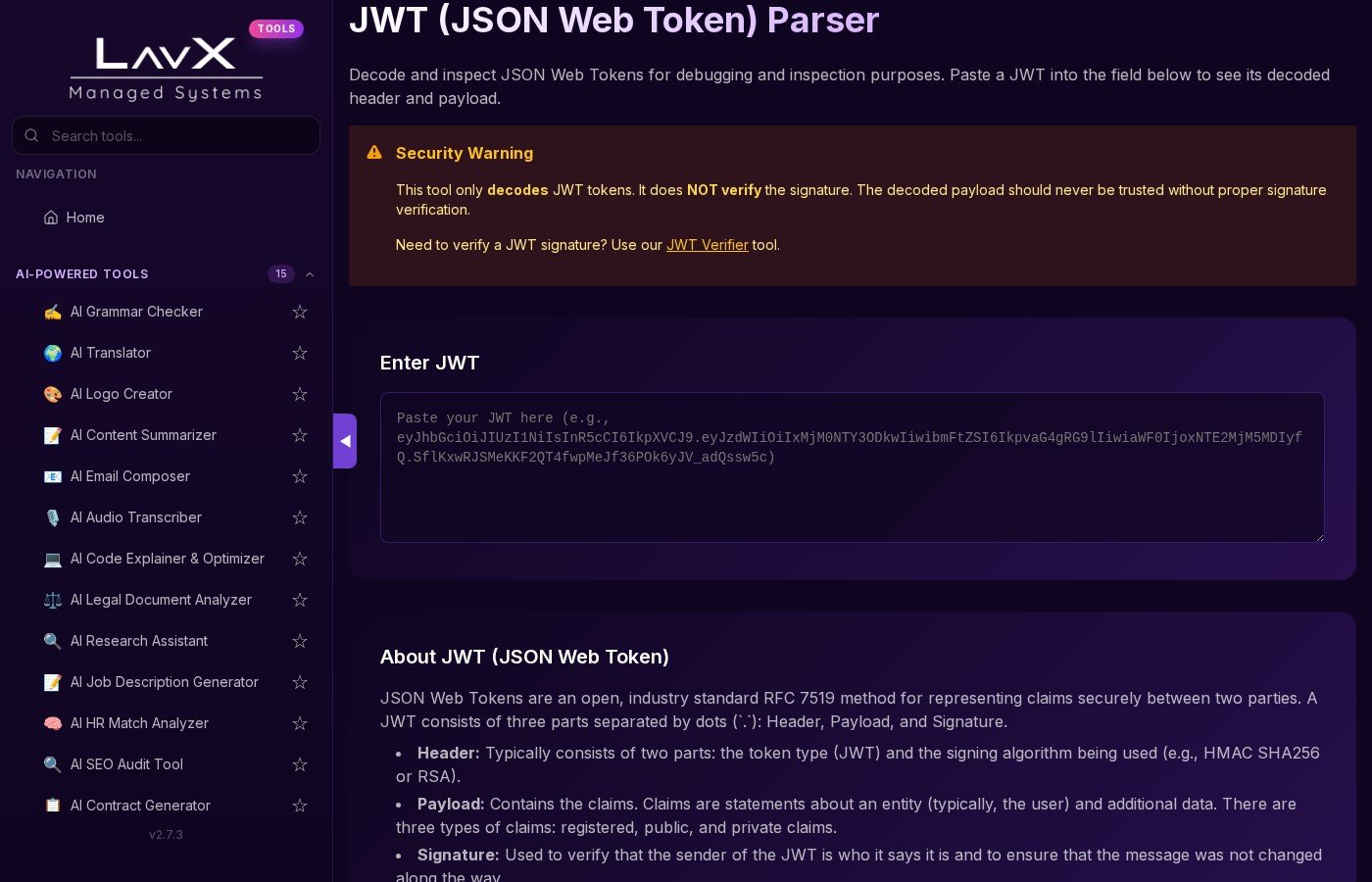Favorite AI Grammar Checker with its star
The height and width of the screenshot is (882, 1372).
pos(300,312)
